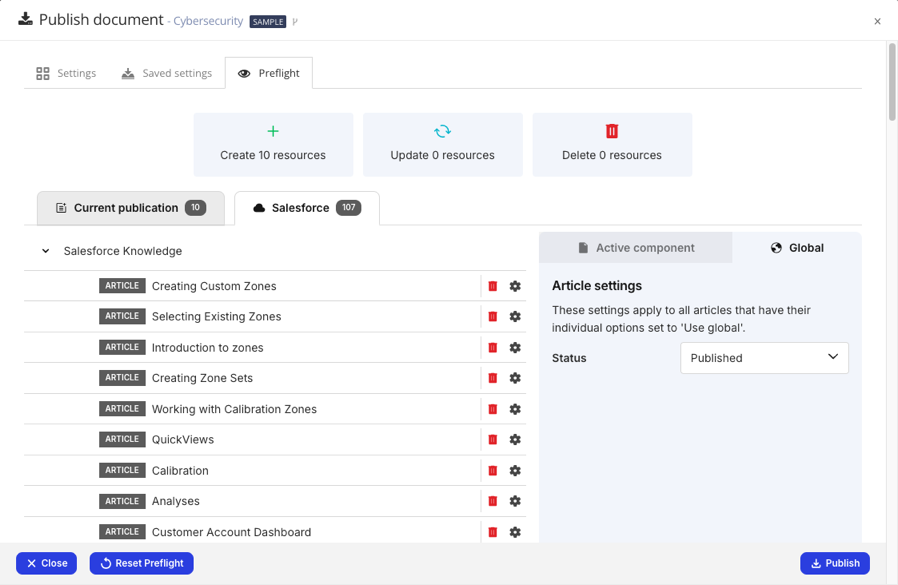This screenshot has height=585, width=898.
Task: Open settings gear for Customer Account Dashboard
Action: [515, 532]
